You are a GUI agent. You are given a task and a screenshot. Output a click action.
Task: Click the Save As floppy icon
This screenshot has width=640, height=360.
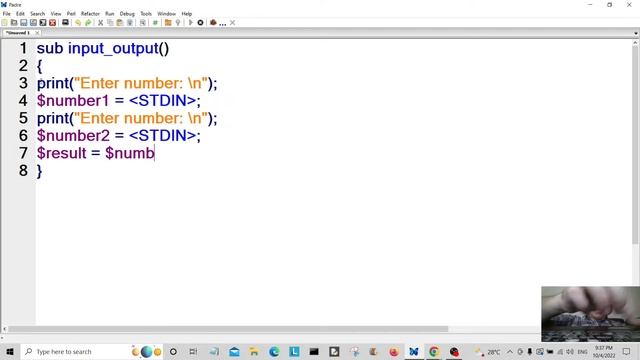click(x=33, y=23)
